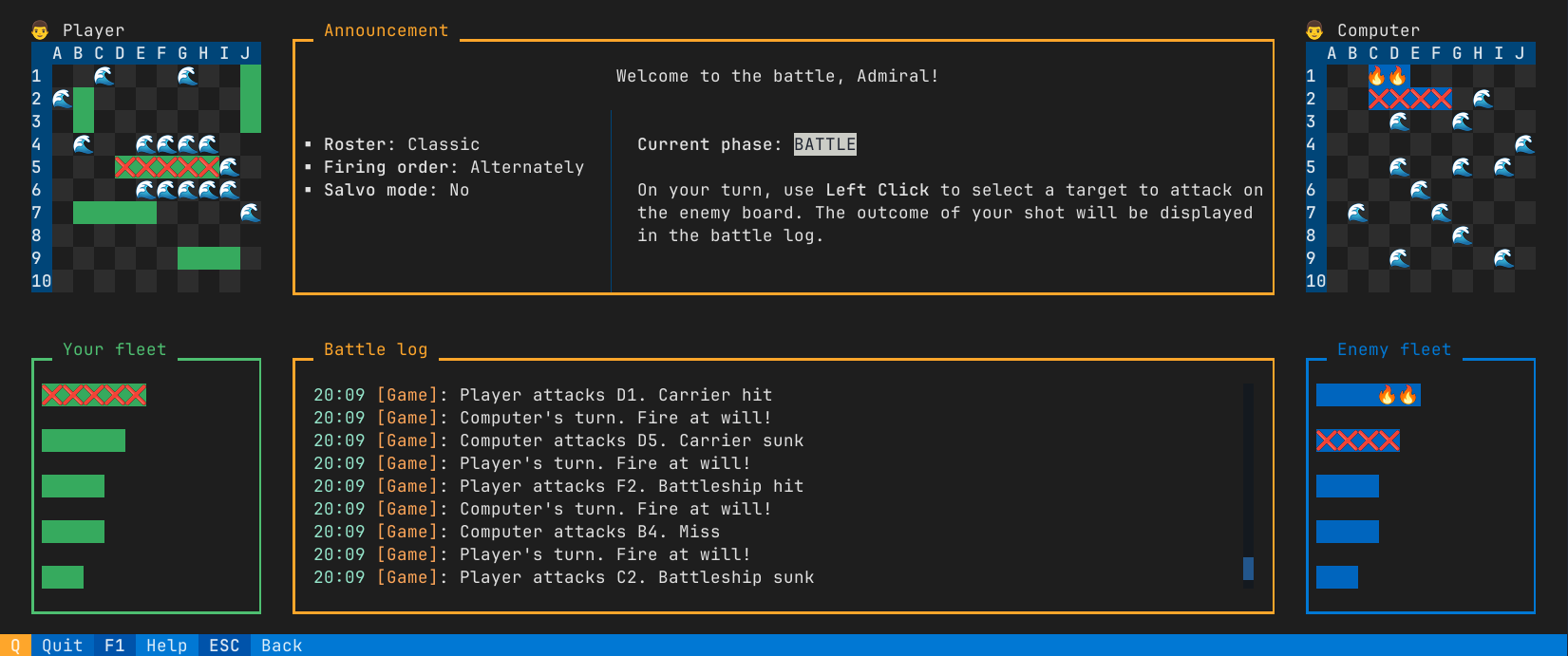Fire at cell J10 on the Computer board

pyautogui.click(x=1523, y=281)
